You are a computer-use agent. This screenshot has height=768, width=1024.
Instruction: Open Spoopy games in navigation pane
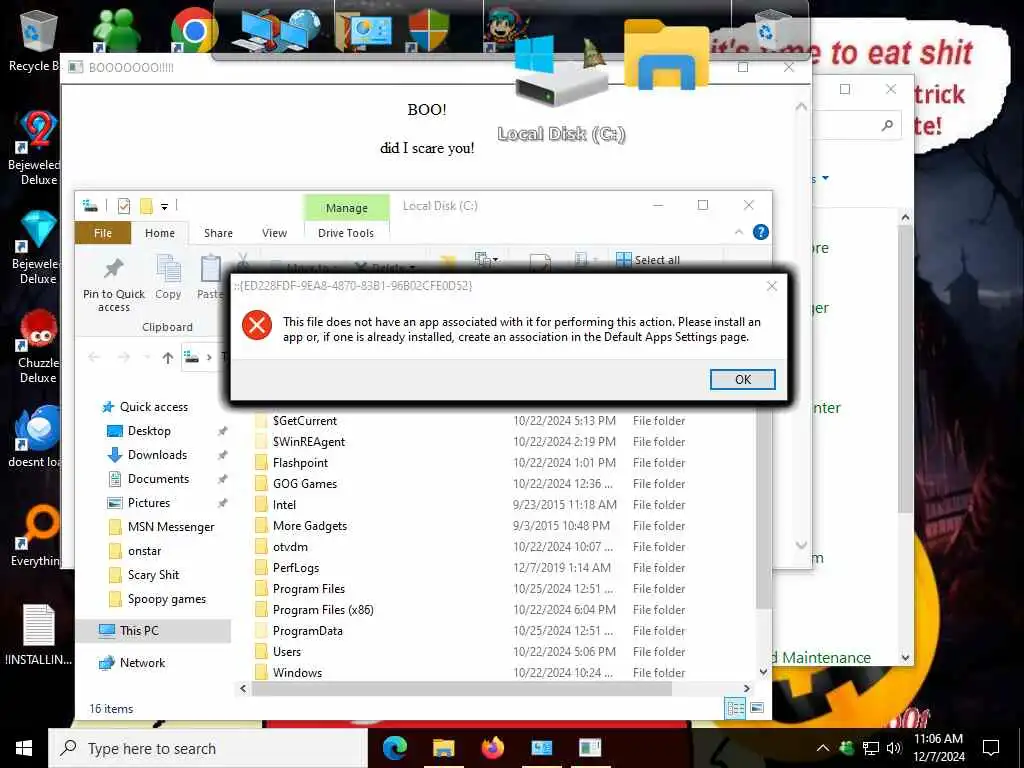click(167, 599)
